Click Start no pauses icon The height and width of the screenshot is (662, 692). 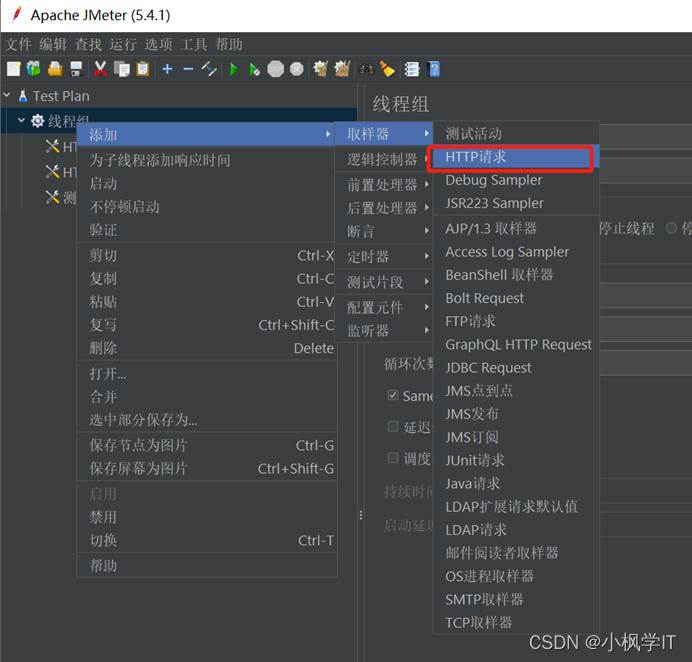(x=255, y=69)
